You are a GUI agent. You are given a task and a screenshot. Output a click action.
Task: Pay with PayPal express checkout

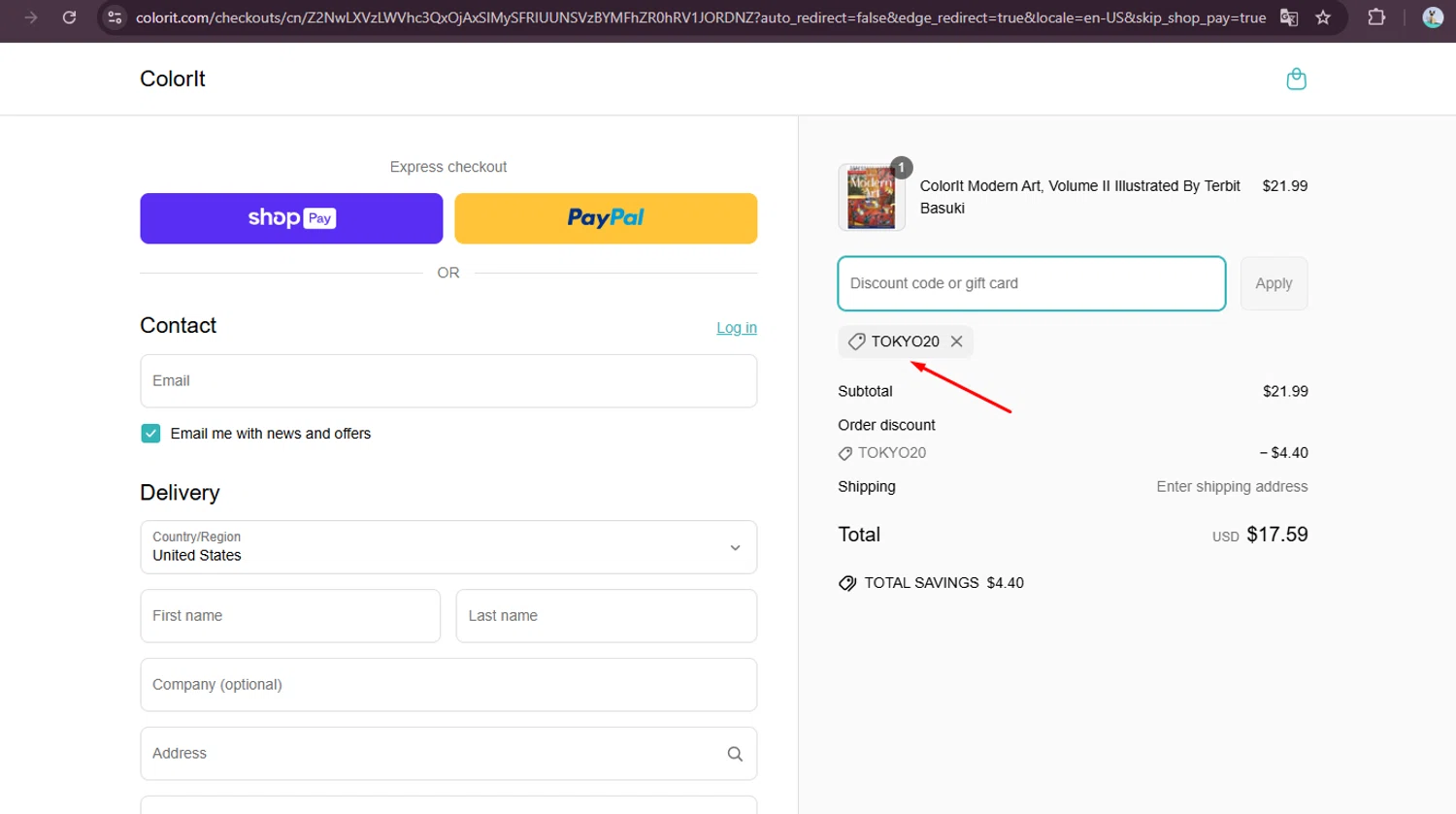[606, 218]
